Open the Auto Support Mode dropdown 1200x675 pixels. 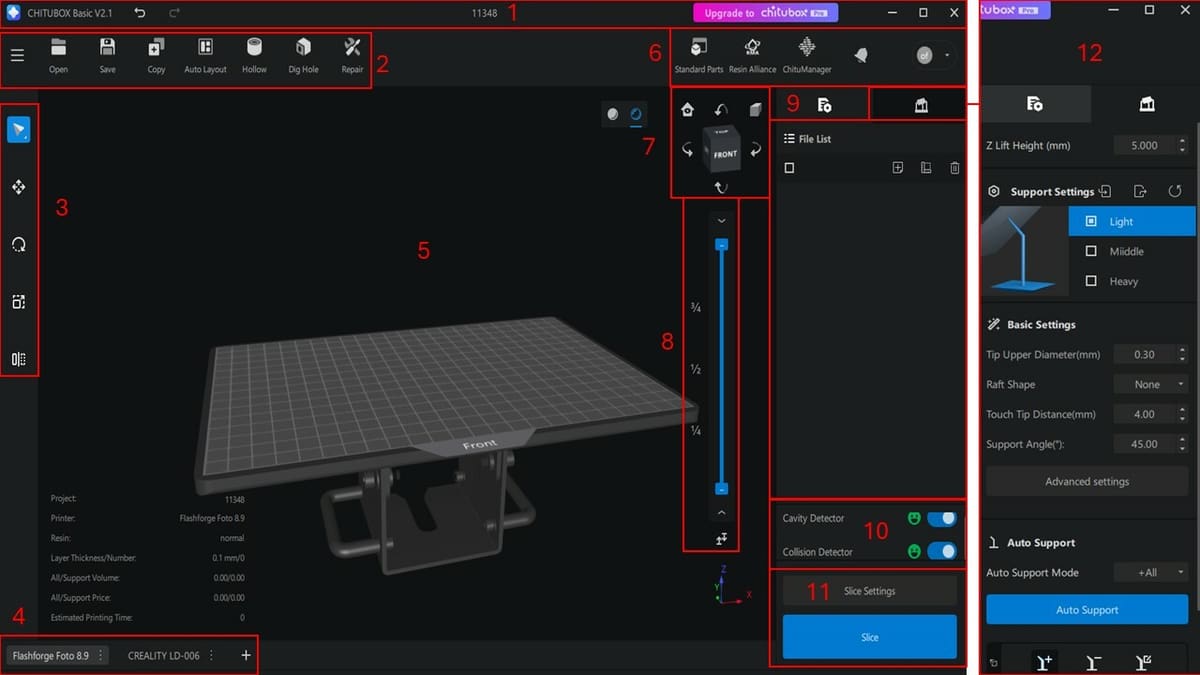click(x=1151, y=572)
